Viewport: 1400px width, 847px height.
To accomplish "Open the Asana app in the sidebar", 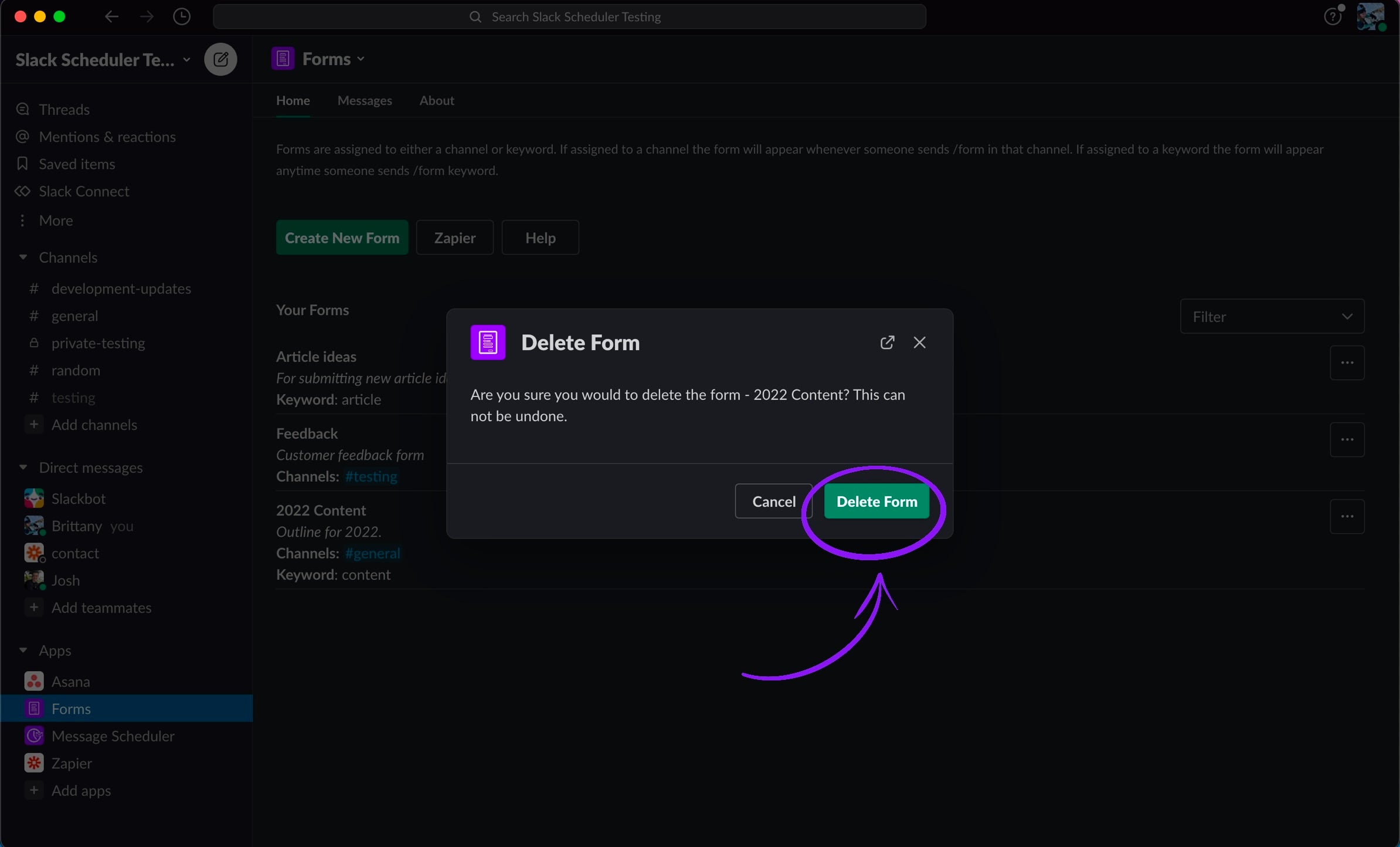I will [x=70, y=682].
